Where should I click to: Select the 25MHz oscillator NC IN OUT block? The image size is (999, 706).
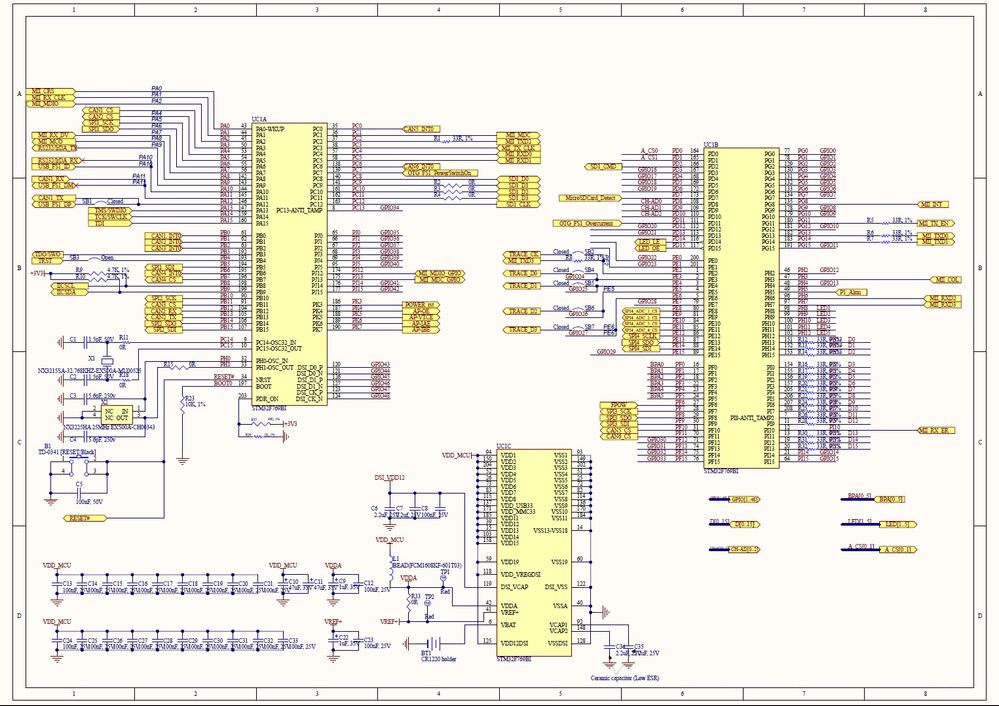(117, 414)
